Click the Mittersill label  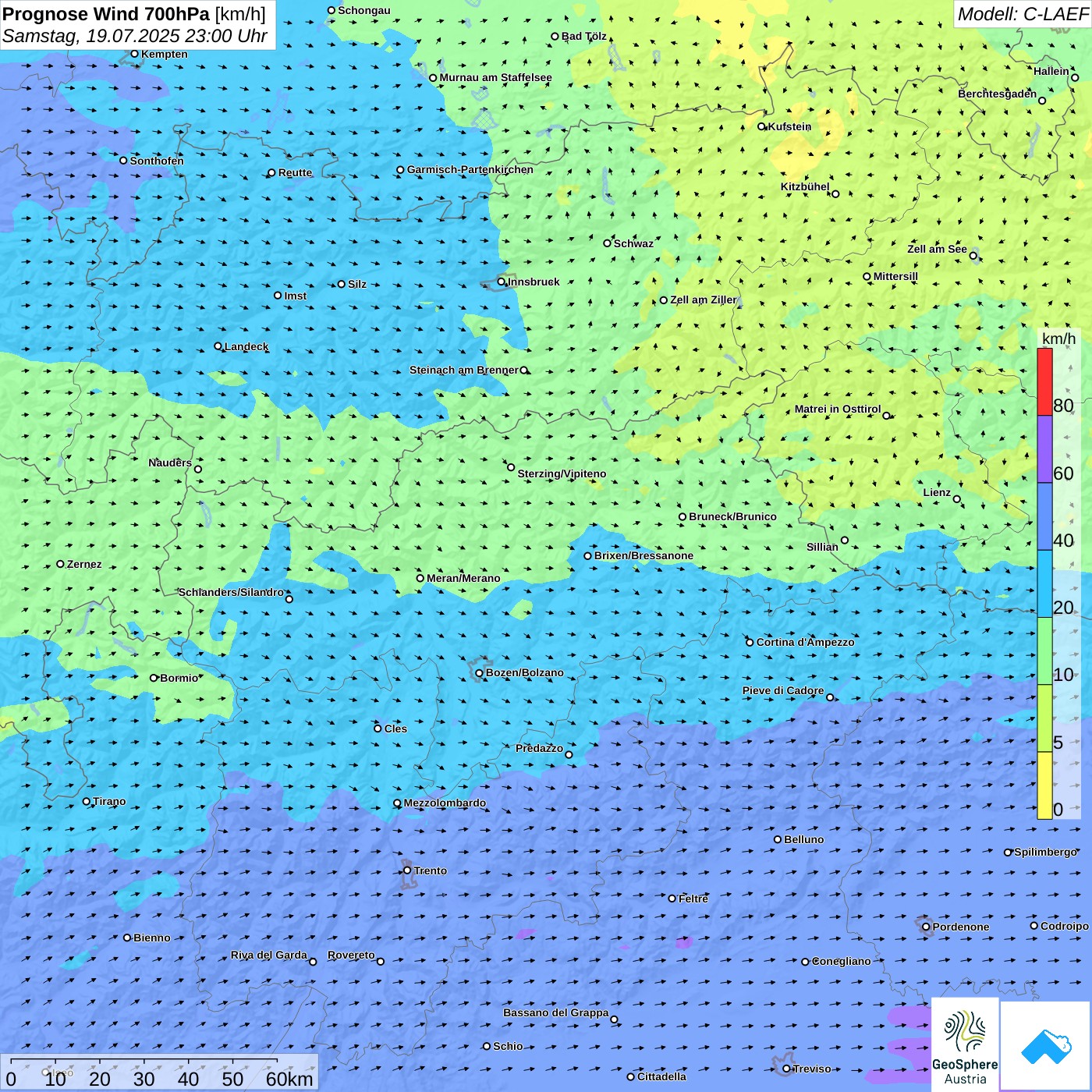click(x=895, y=276)
